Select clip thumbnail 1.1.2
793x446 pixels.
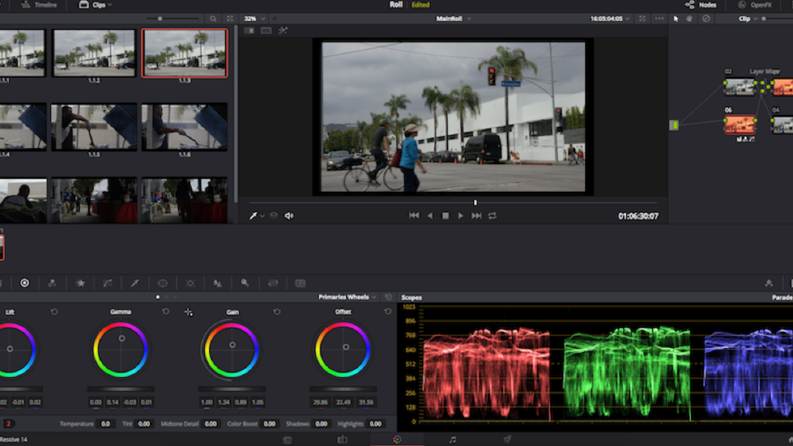(x=94, y=53)
